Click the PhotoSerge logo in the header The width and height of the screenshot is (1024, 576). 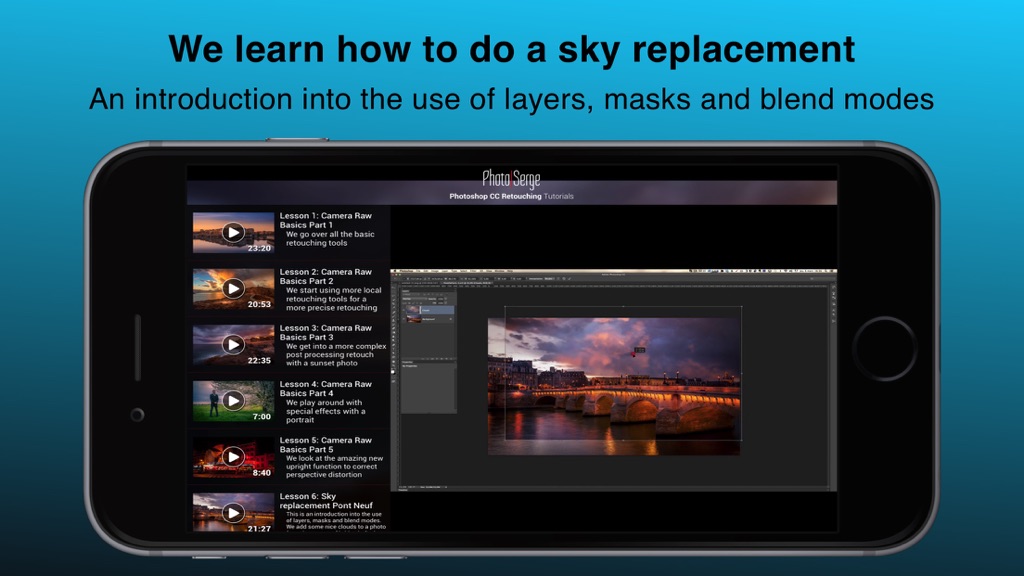click(511, 178)
